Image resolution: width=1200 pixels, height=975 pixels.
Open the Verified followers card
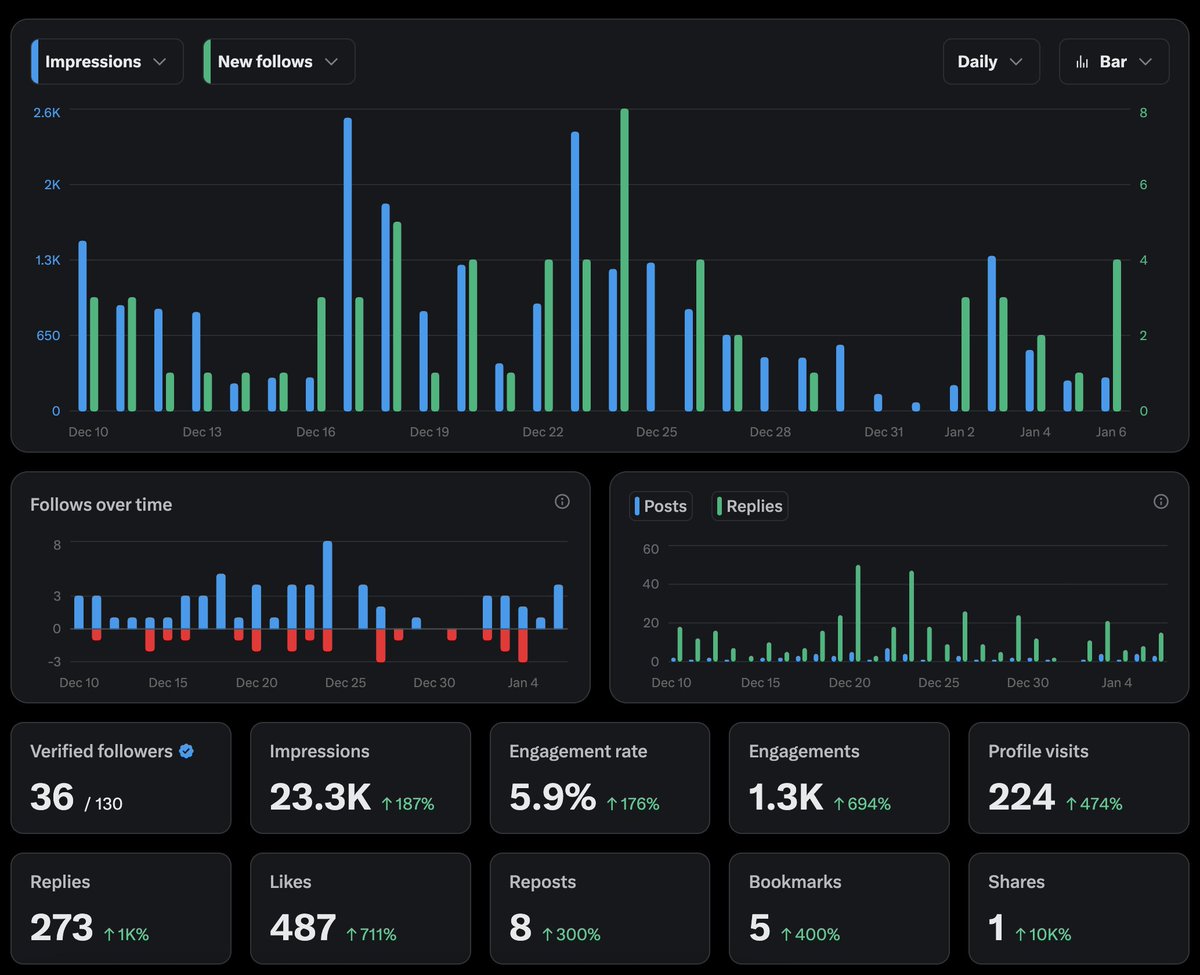(121, 778)
